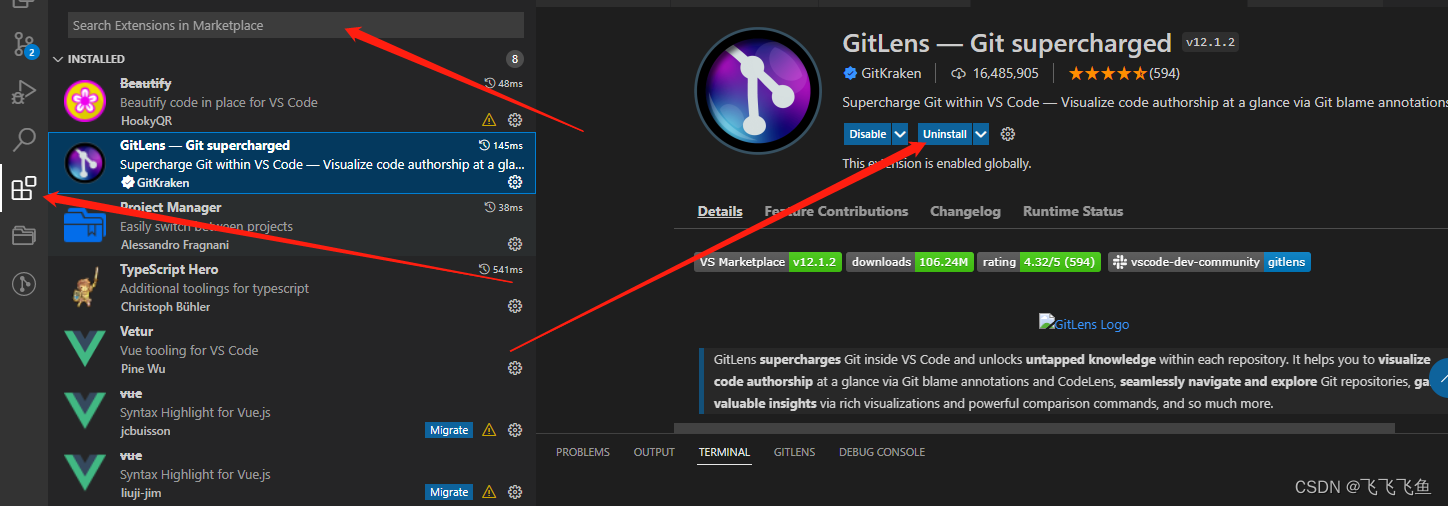This screenshot has height=506, width=1448.
Task: Switch to the OUTPUT panel tab
Action: point(654,452)
